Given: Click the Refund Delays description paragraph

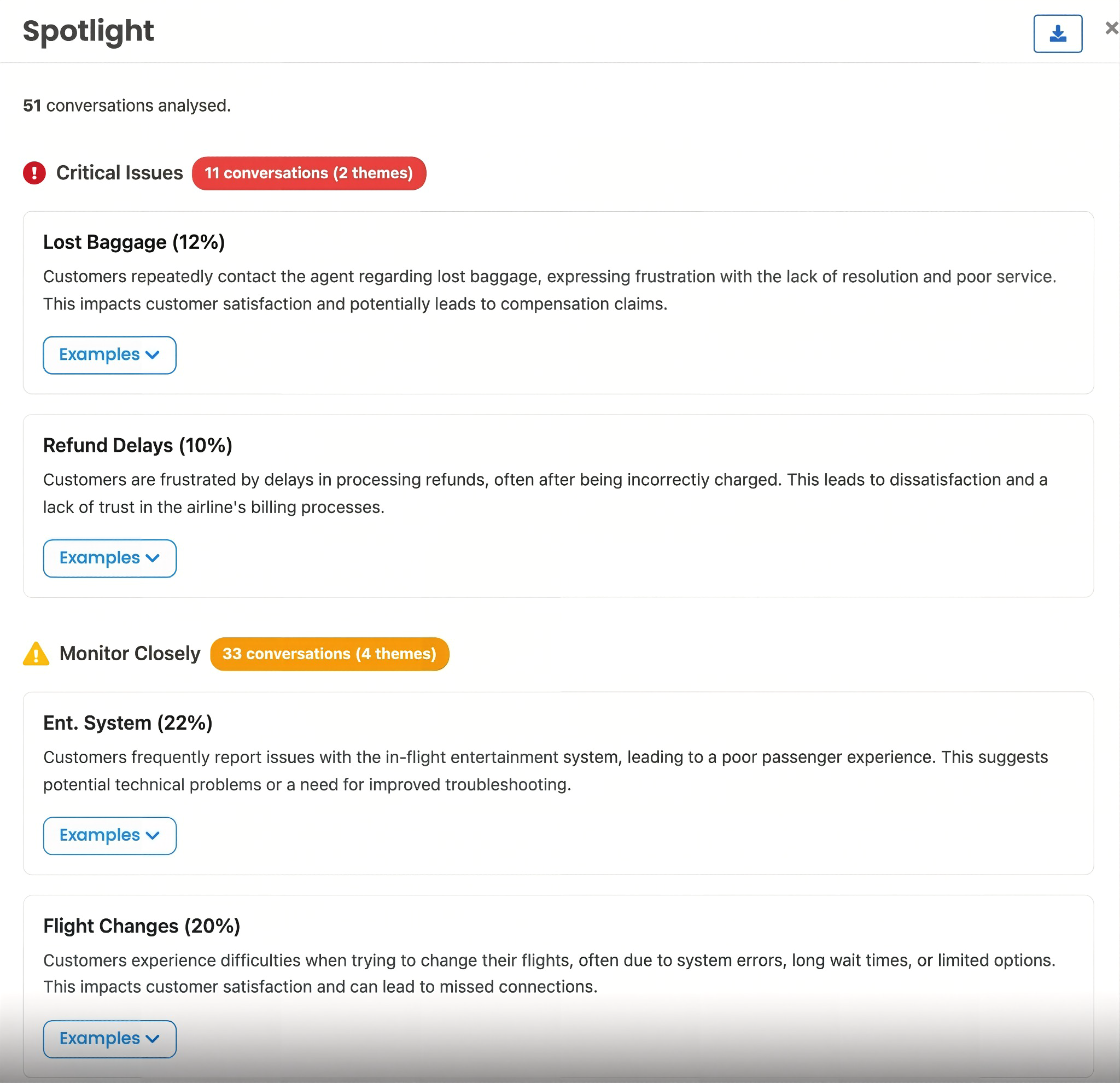Looking at the screenshot, I should coord(545,493).
